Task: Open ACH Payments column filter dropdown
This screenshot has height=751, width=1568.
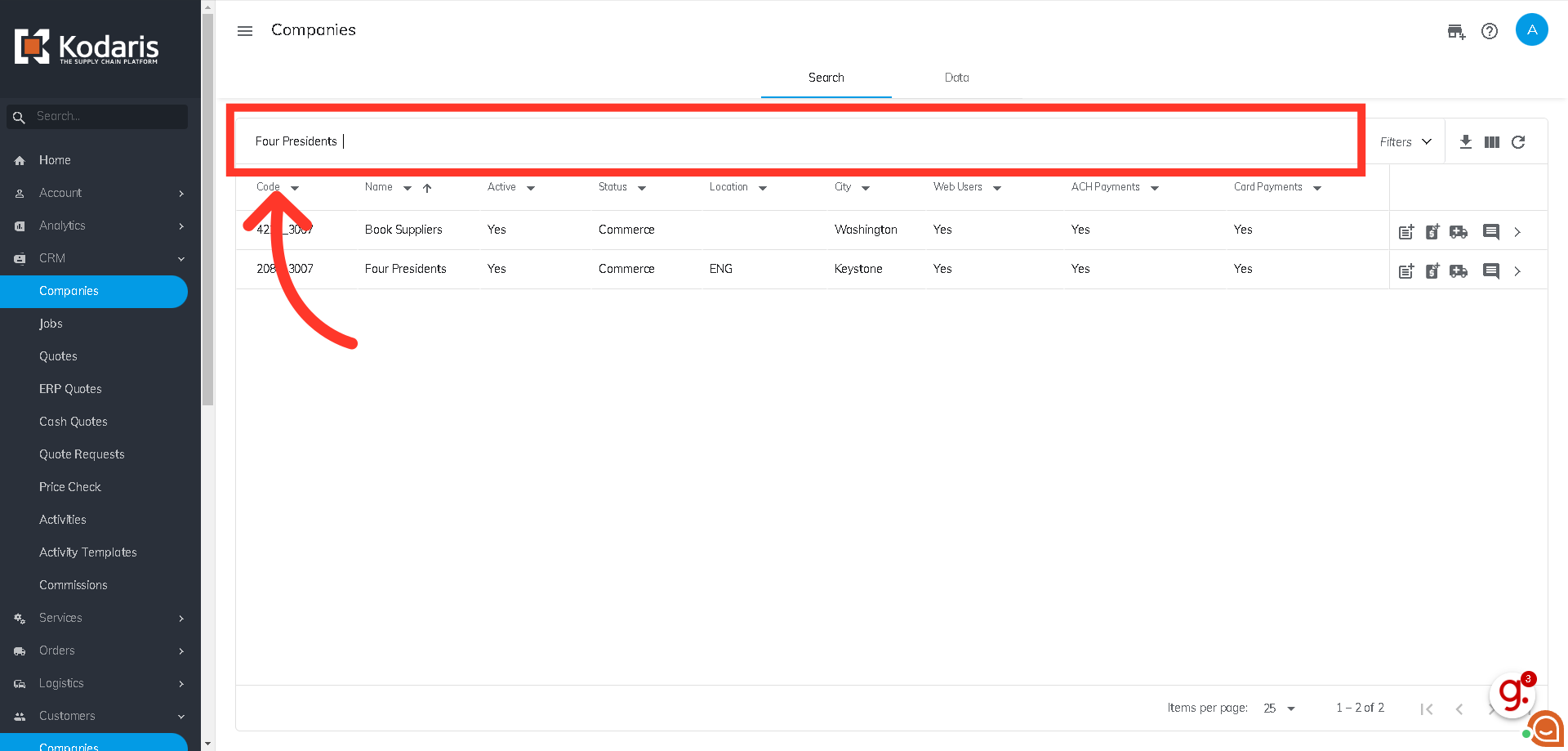Action: tap(1155, 188)
